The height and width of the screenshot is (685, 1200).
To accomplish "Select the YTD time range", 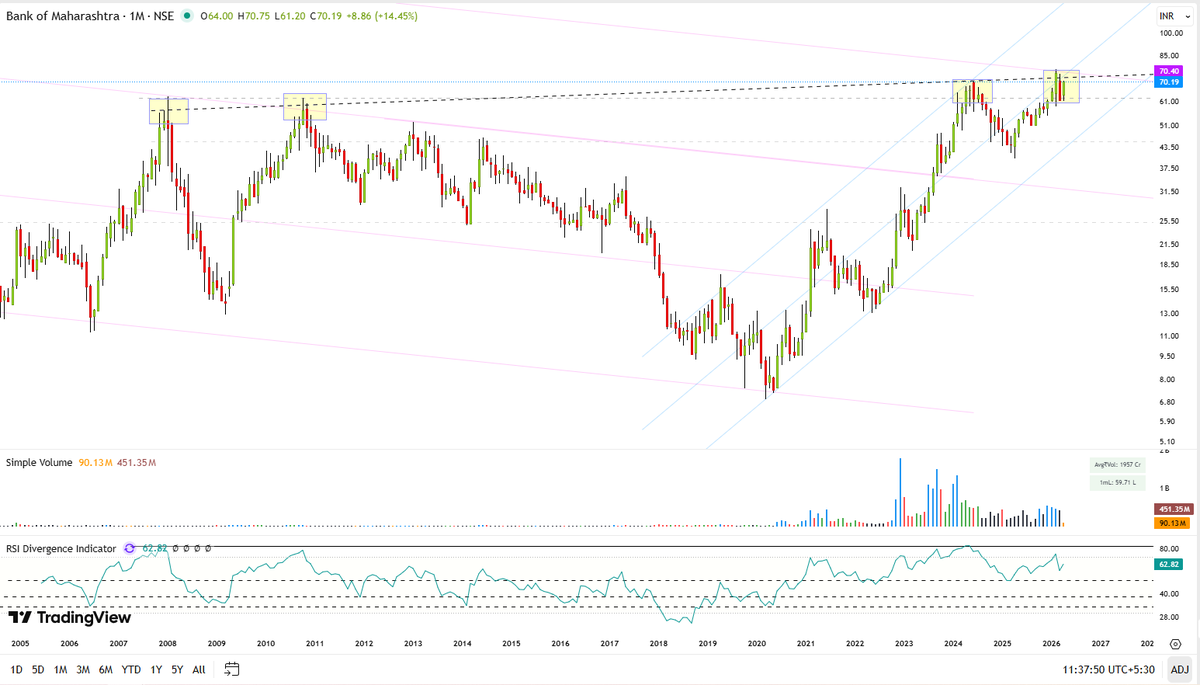I will pos(131,669).
